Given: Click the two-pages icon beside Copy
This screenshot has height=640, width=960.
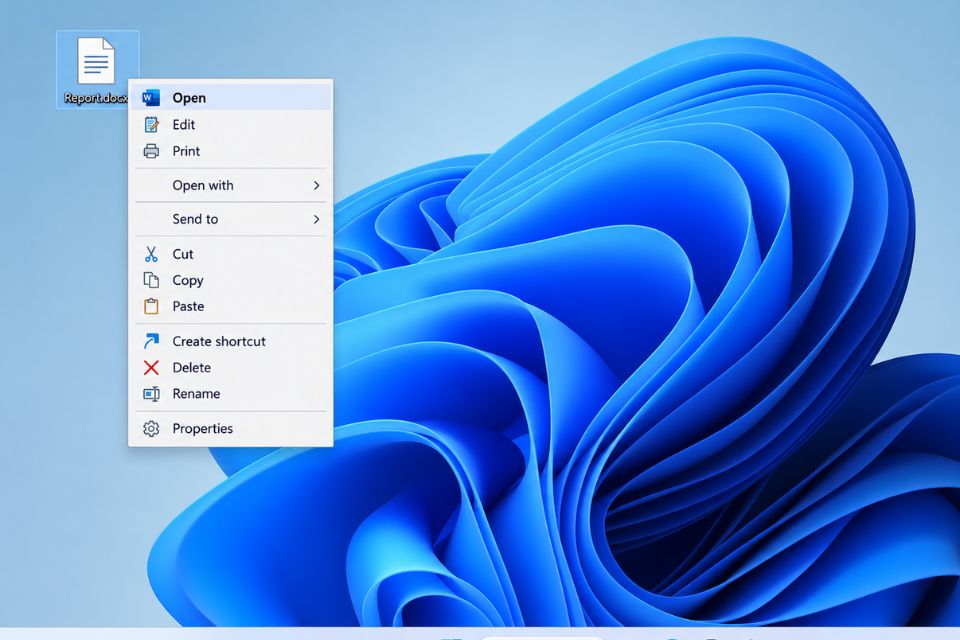Looking at the screenshot, I should 151,280.
